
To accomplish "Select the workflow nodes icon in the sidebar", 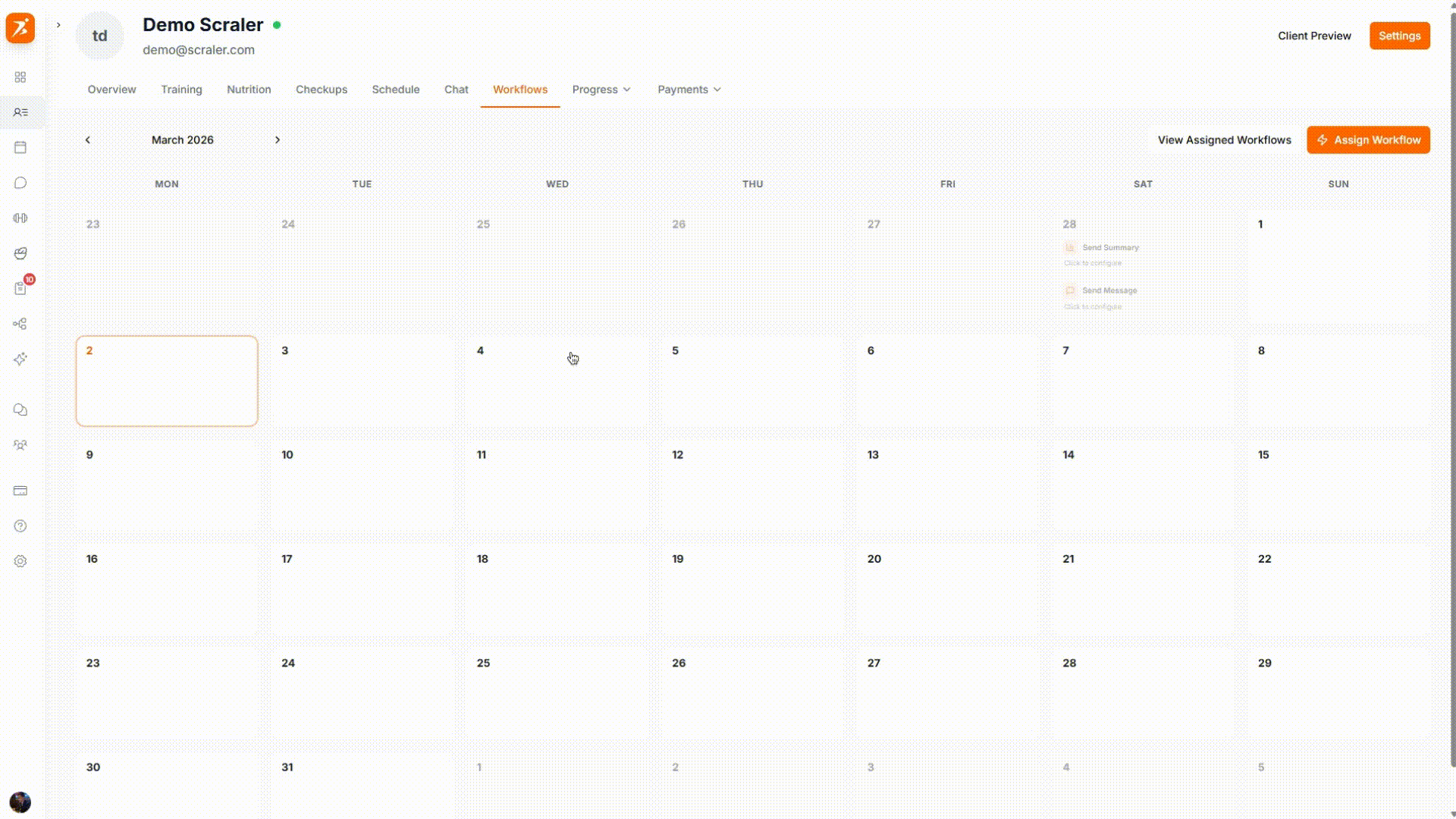I will tap(20, 324).
